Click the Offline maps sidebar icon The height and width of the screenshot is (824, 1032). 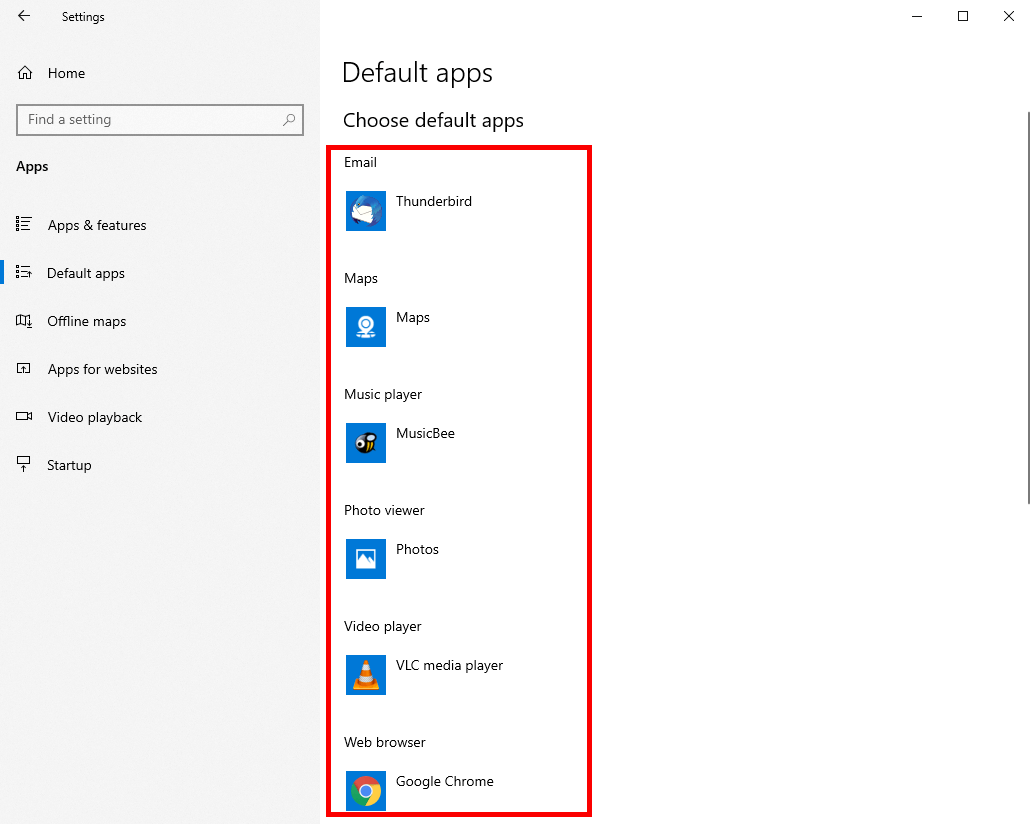point(22,321)
